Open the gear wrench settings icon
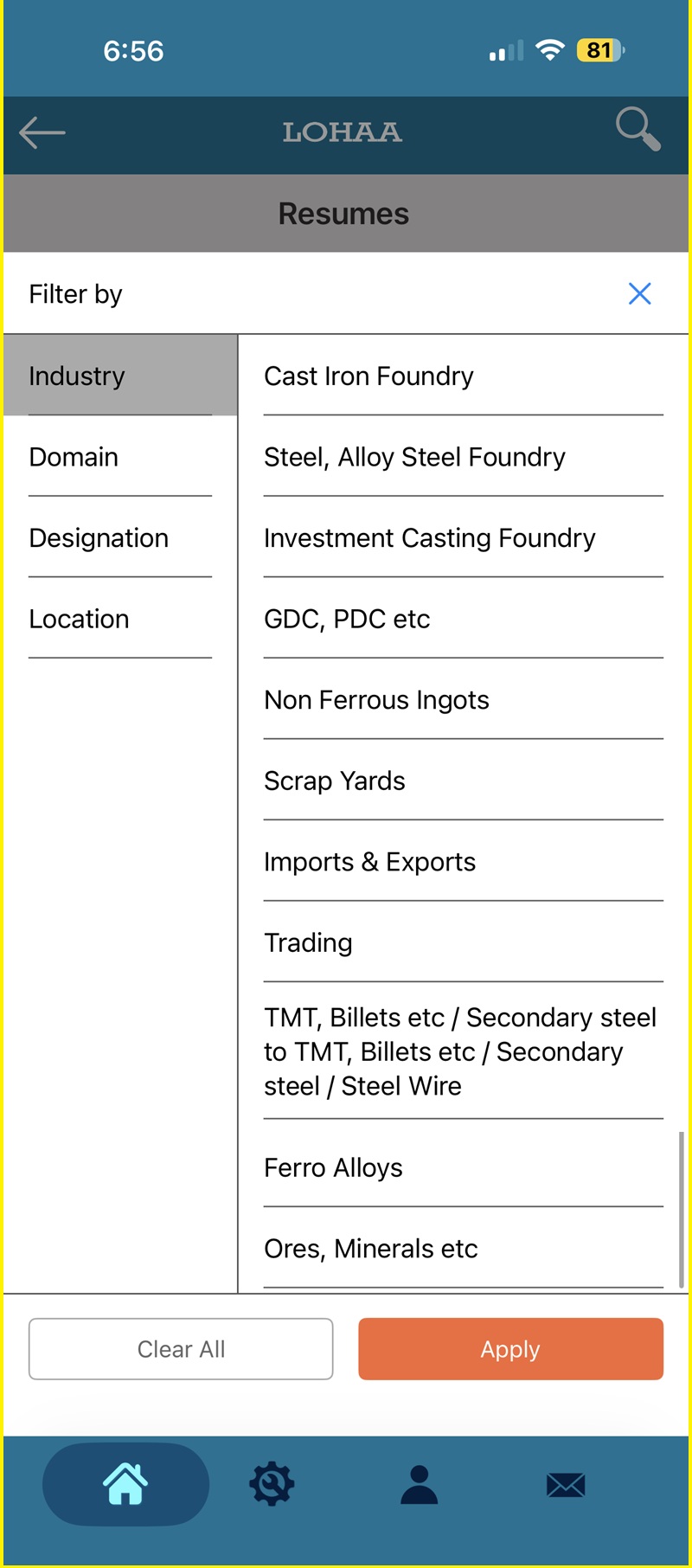Image resolution: width=692 pixels, height=1568 pixels. click(x=272, y=1484)
